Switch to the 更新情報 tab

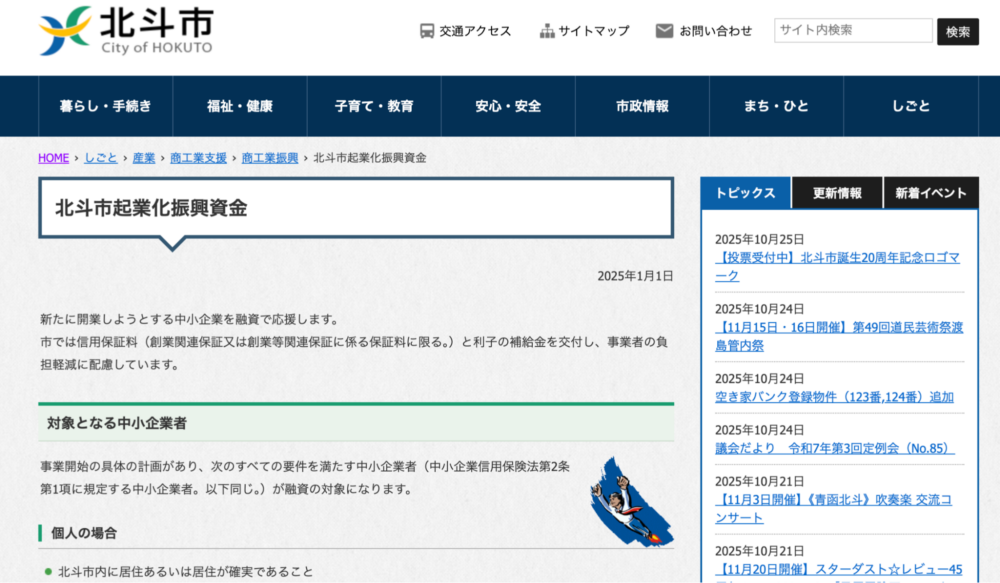tap(837, 193)
